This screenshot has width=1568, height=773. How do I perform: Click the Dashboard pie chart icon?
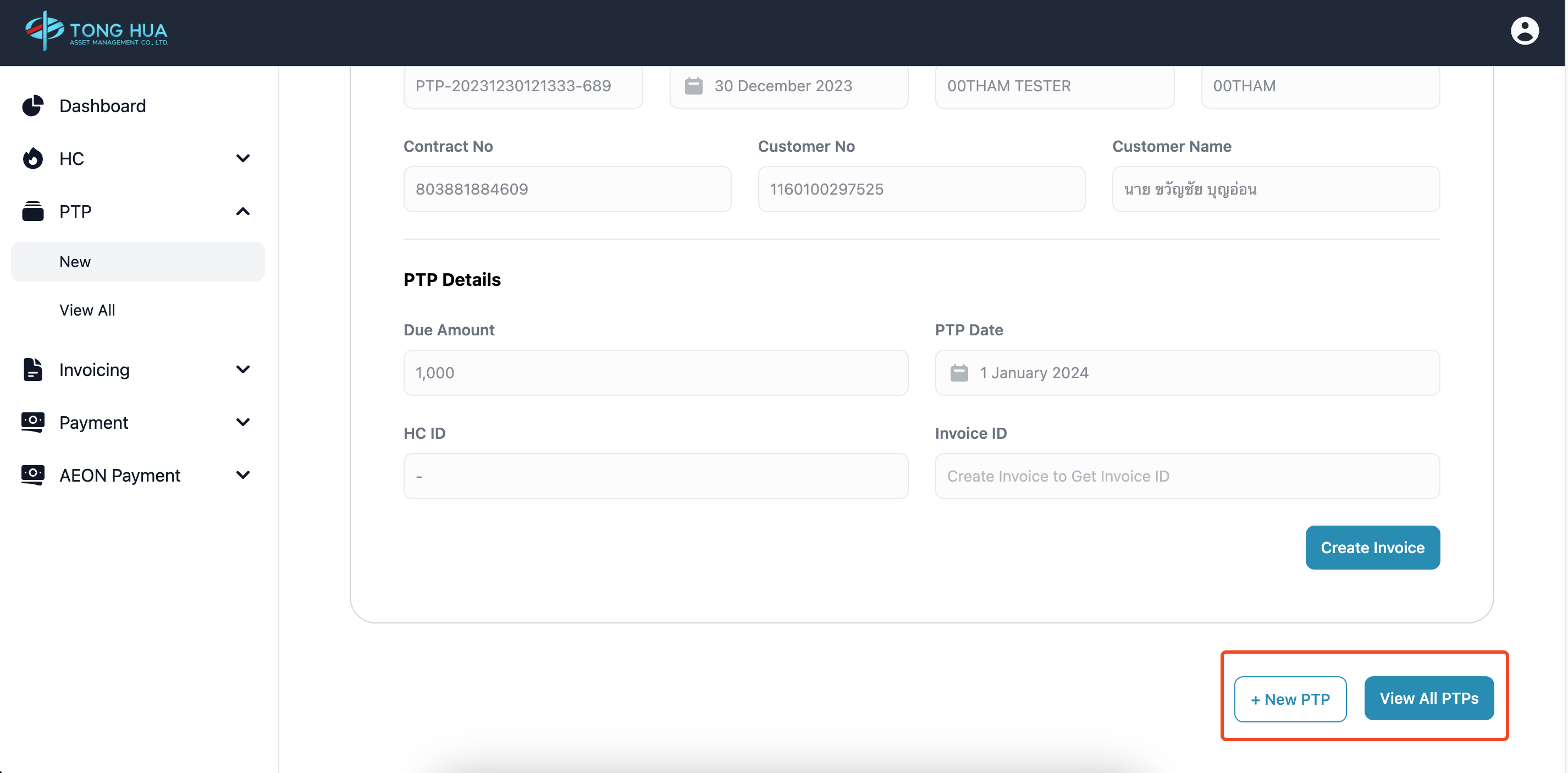point(33,106)
